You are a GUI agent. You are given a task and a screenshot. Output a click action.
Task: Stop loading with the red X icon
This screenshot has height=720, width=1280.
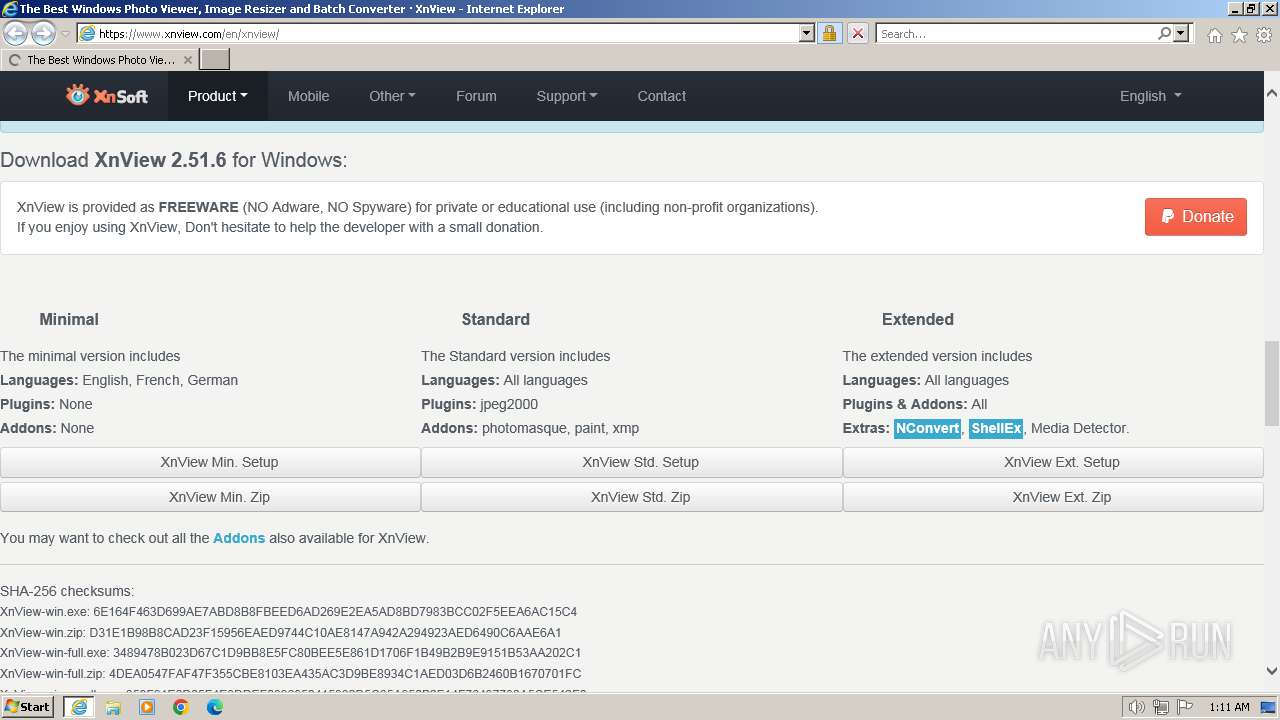coord(858,33)
